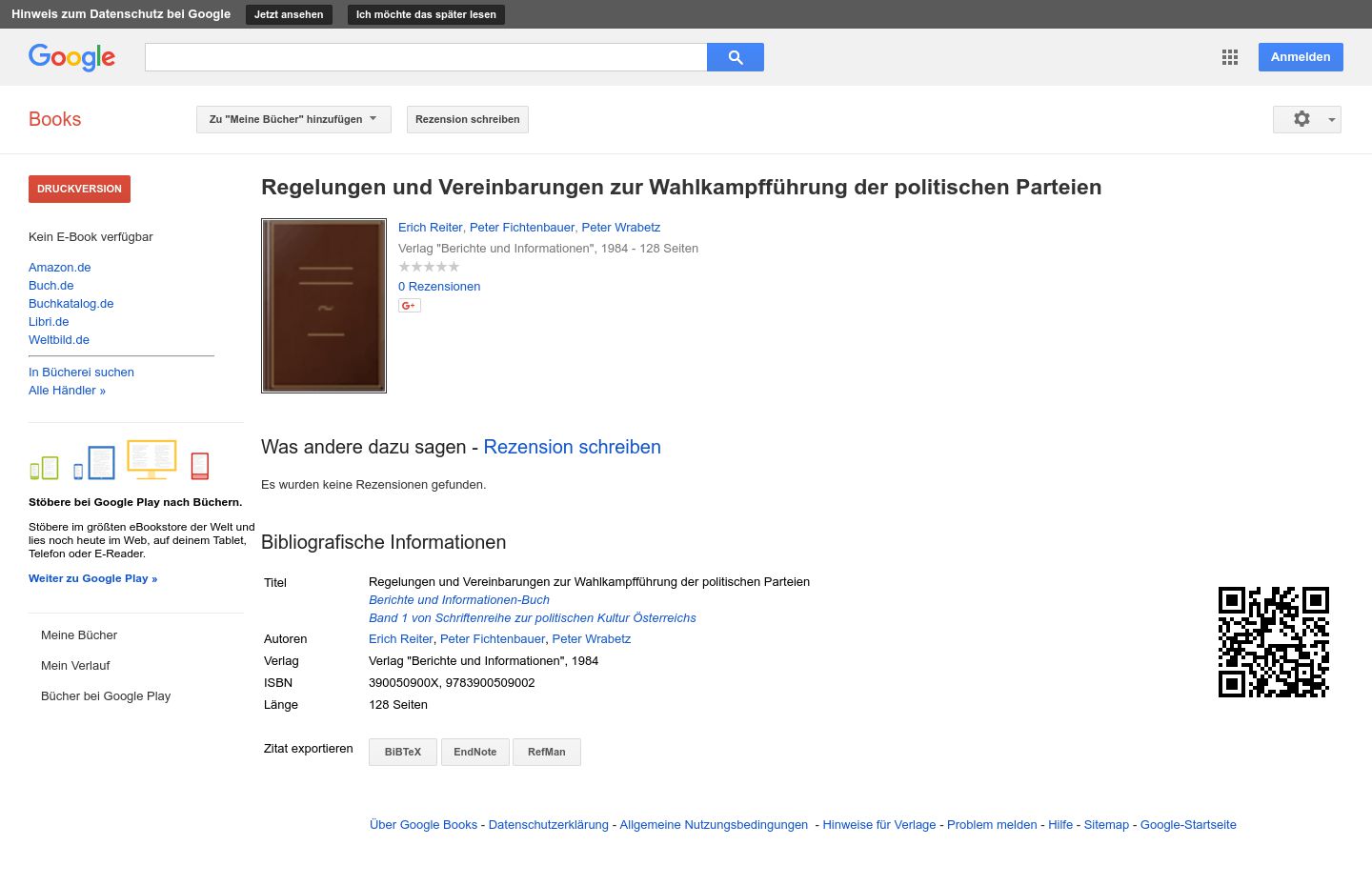Click the DRUCKVERSION button
Viewport: 1372px width, 886px height.
click(79, 189)
